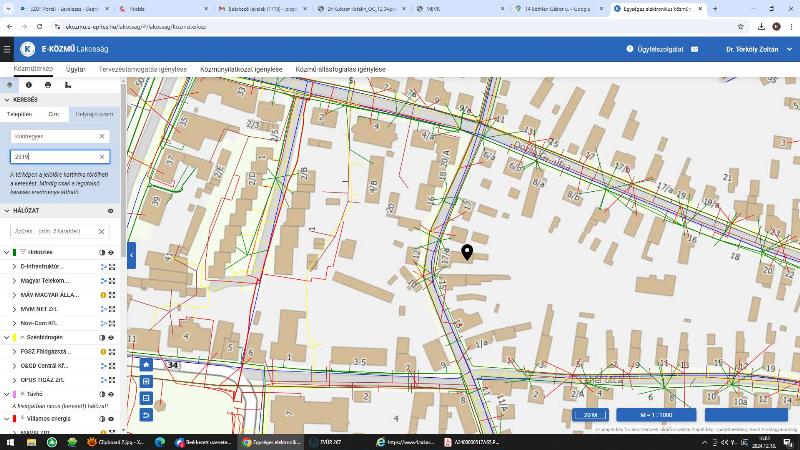Screen dimensions: 800x450
Task: Switch to Közműnyilatkozat igénylése tab
Action: point(241,69)
